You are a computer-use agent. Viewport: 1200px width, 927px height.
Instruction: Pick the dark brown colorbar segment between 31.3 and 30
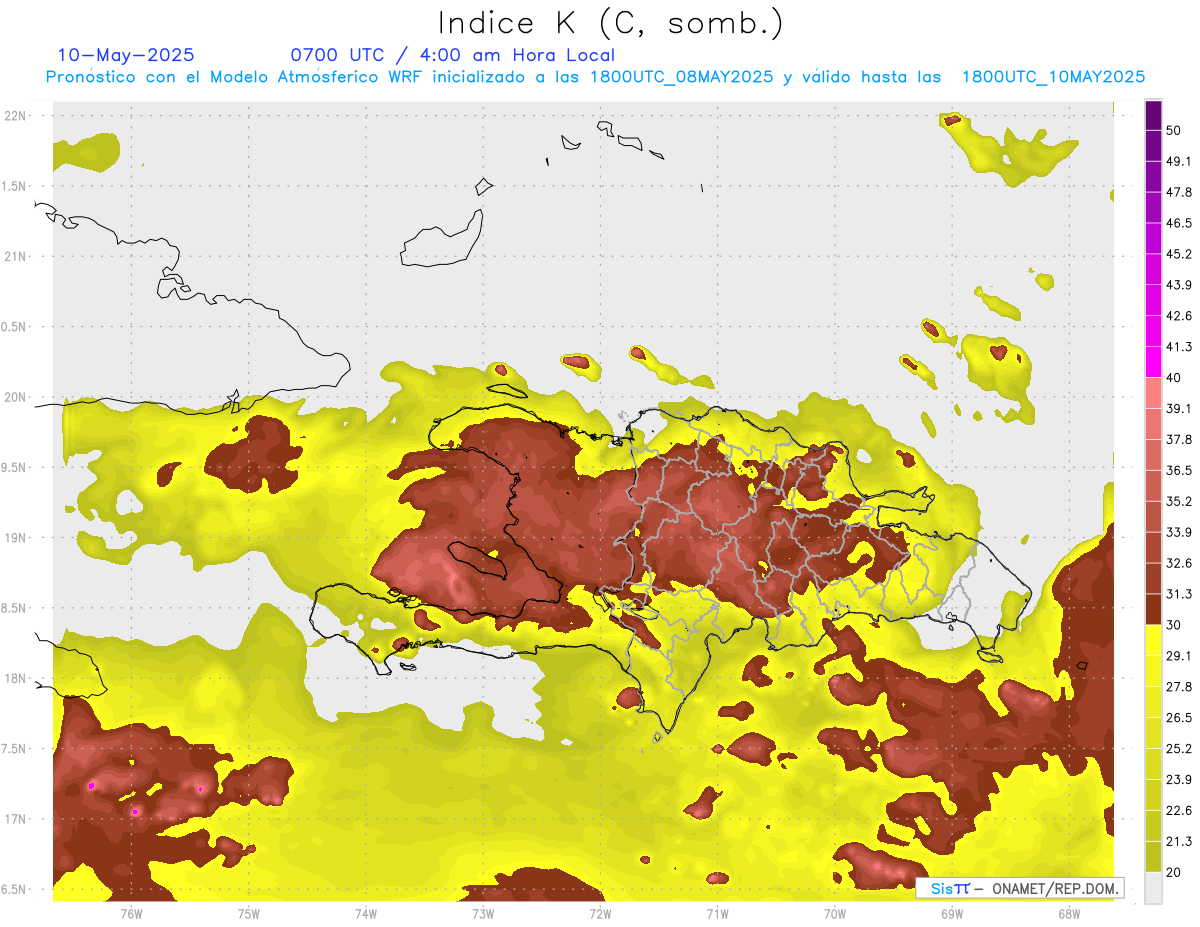coord(1153,609)
